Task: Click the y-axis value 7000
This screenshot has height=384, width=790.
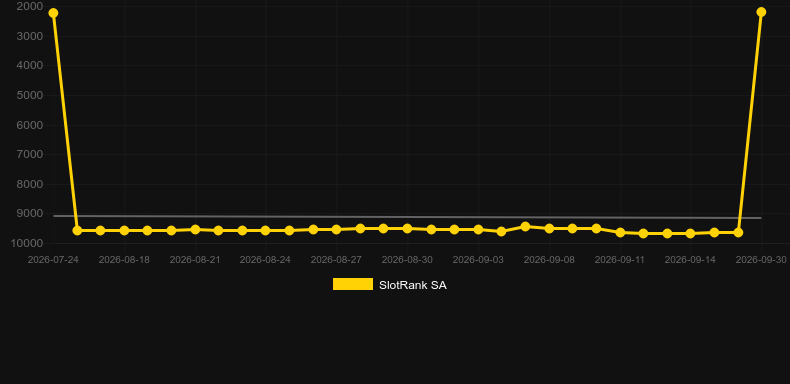Action: click(30, 154)
